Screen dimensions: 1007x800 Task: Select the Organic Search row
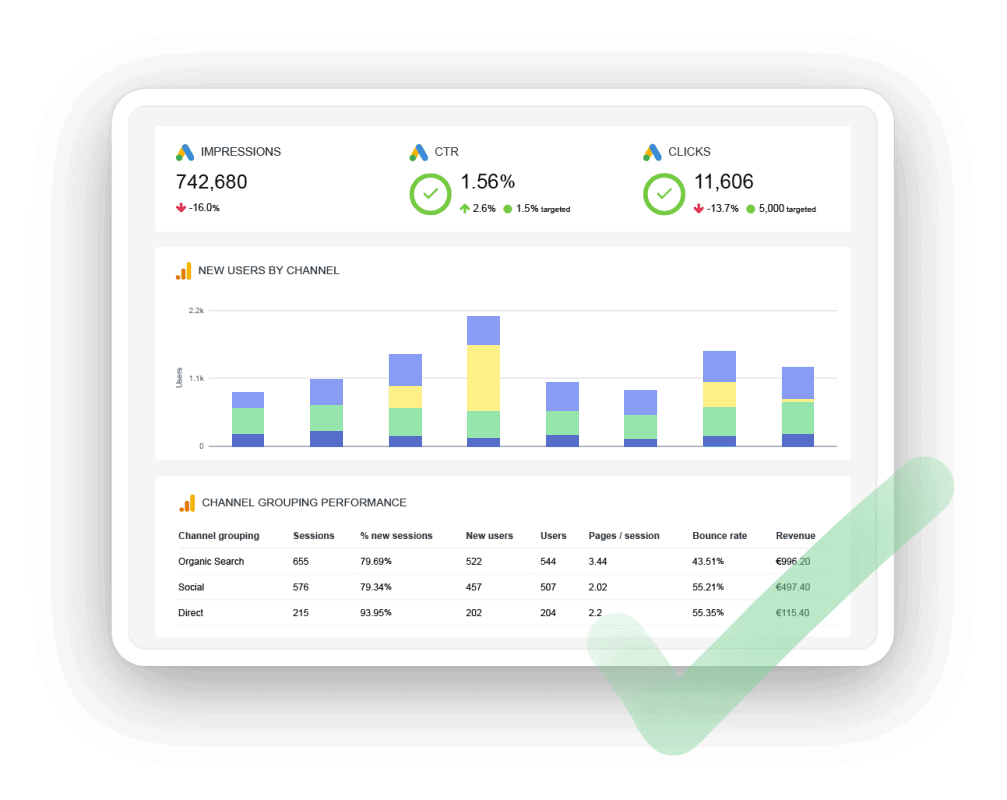(210, 561)
